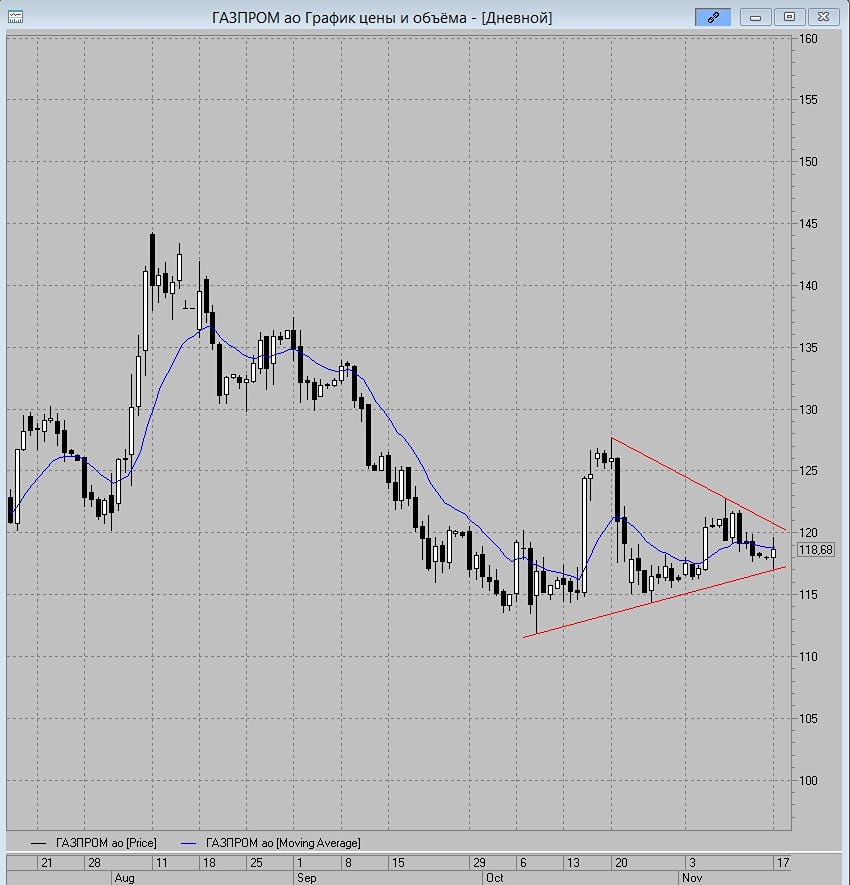Image resolution: width=850 pixels, height=885 pixels.
Task: Click the 130 price axis label
Action: [808, 410]
